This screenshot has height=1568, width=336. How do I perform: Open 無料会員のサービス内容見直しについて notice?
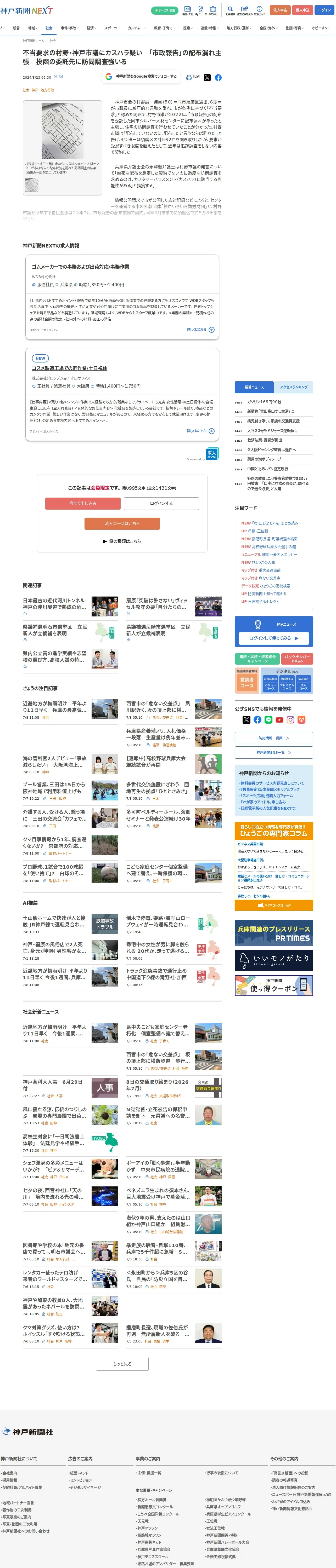[272, 783]
